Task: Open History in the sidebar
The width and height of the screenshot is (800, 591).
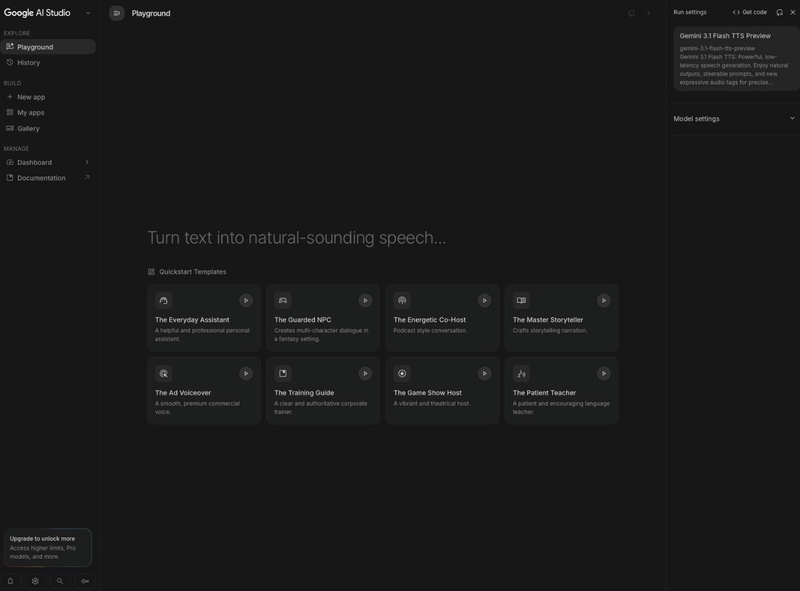Action: point(47,62)
